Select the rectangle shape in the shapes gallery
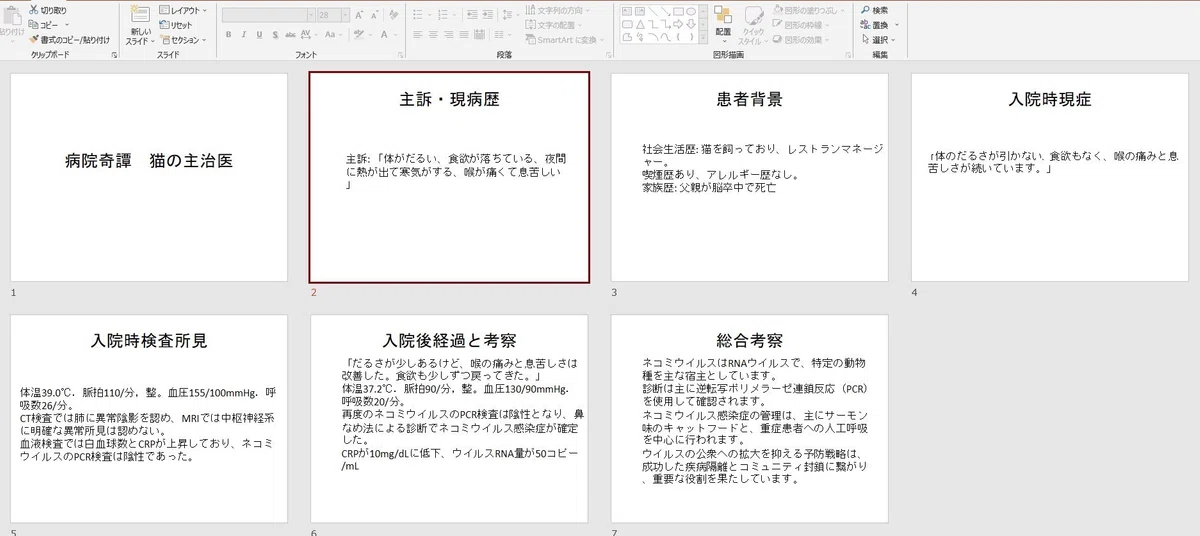The image size is (1200, 536). click(x=678, y=11)
